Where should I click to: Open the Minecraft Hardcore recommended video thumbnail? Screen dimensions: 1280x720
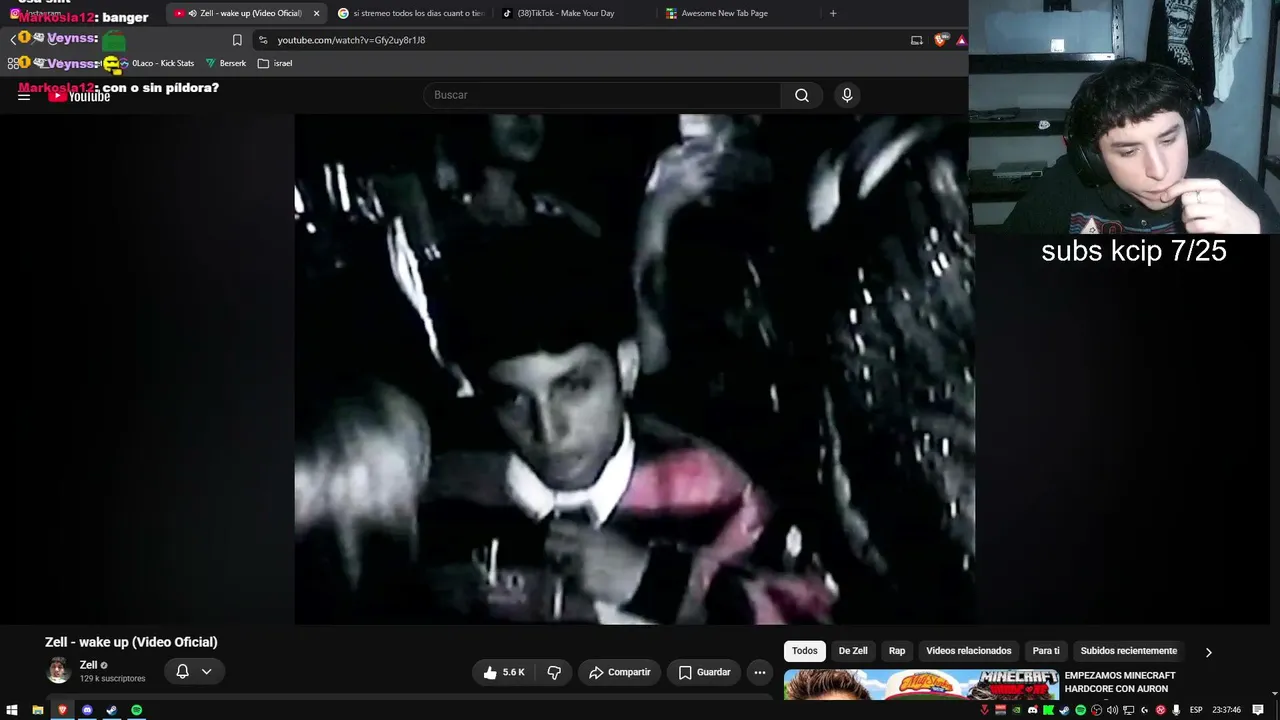(x=921, y=685)
